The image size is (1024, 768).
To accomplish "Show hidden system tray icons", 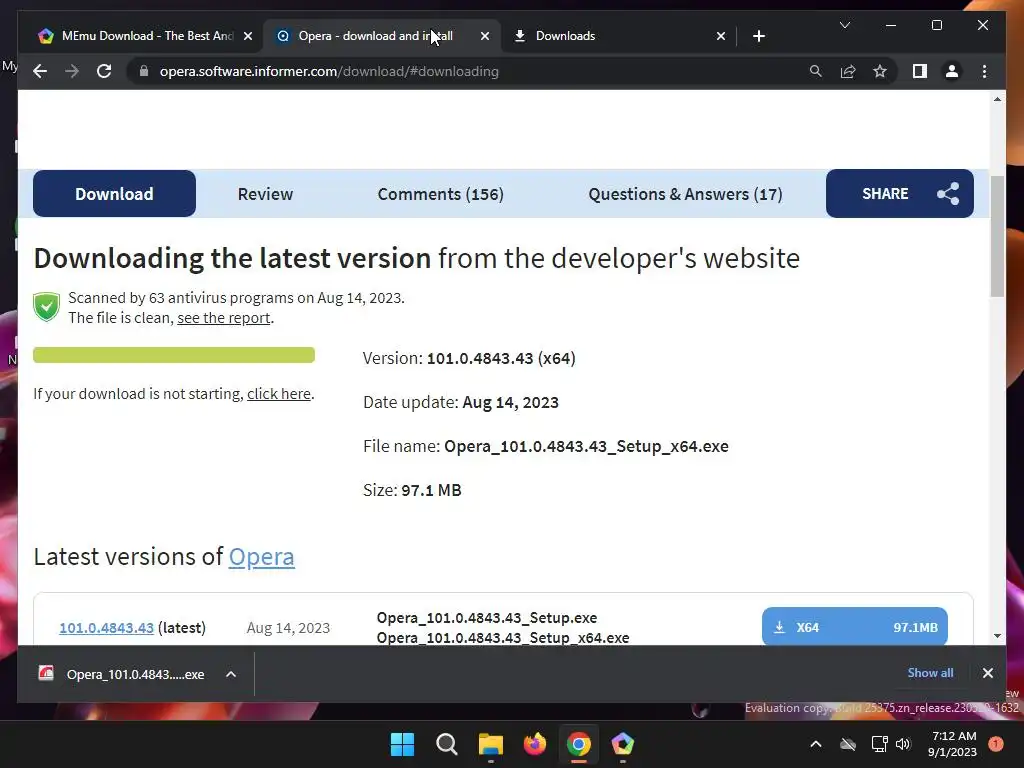I will click(816, 744).
